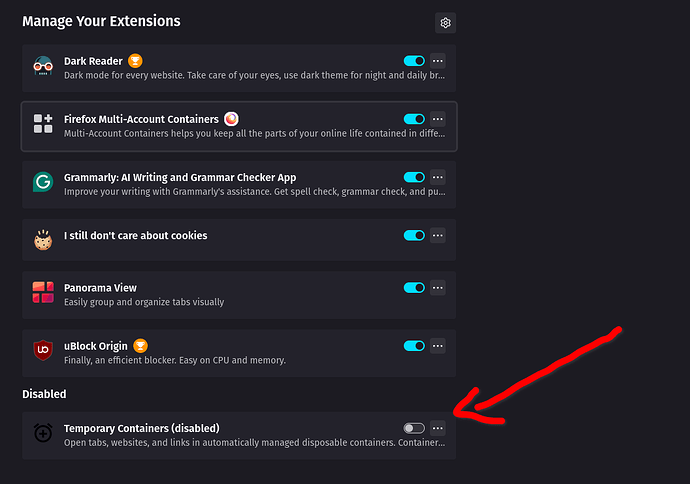
Task: Open more options menu for uBlock Origin
Action: point(437,346)
